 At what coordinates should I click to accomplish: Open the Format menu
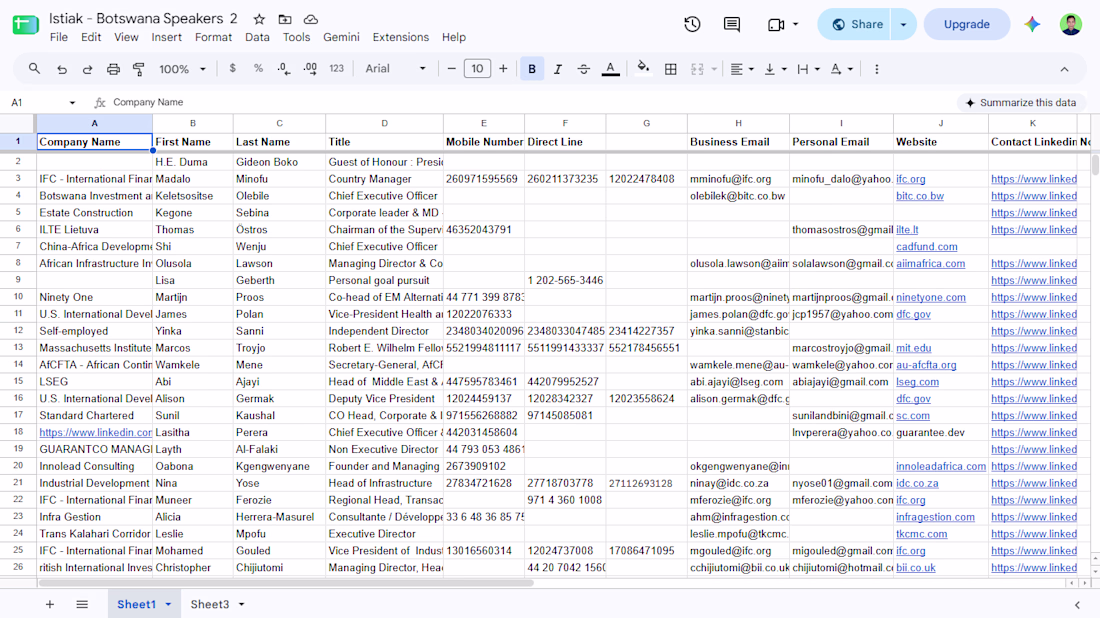point(213,37)
